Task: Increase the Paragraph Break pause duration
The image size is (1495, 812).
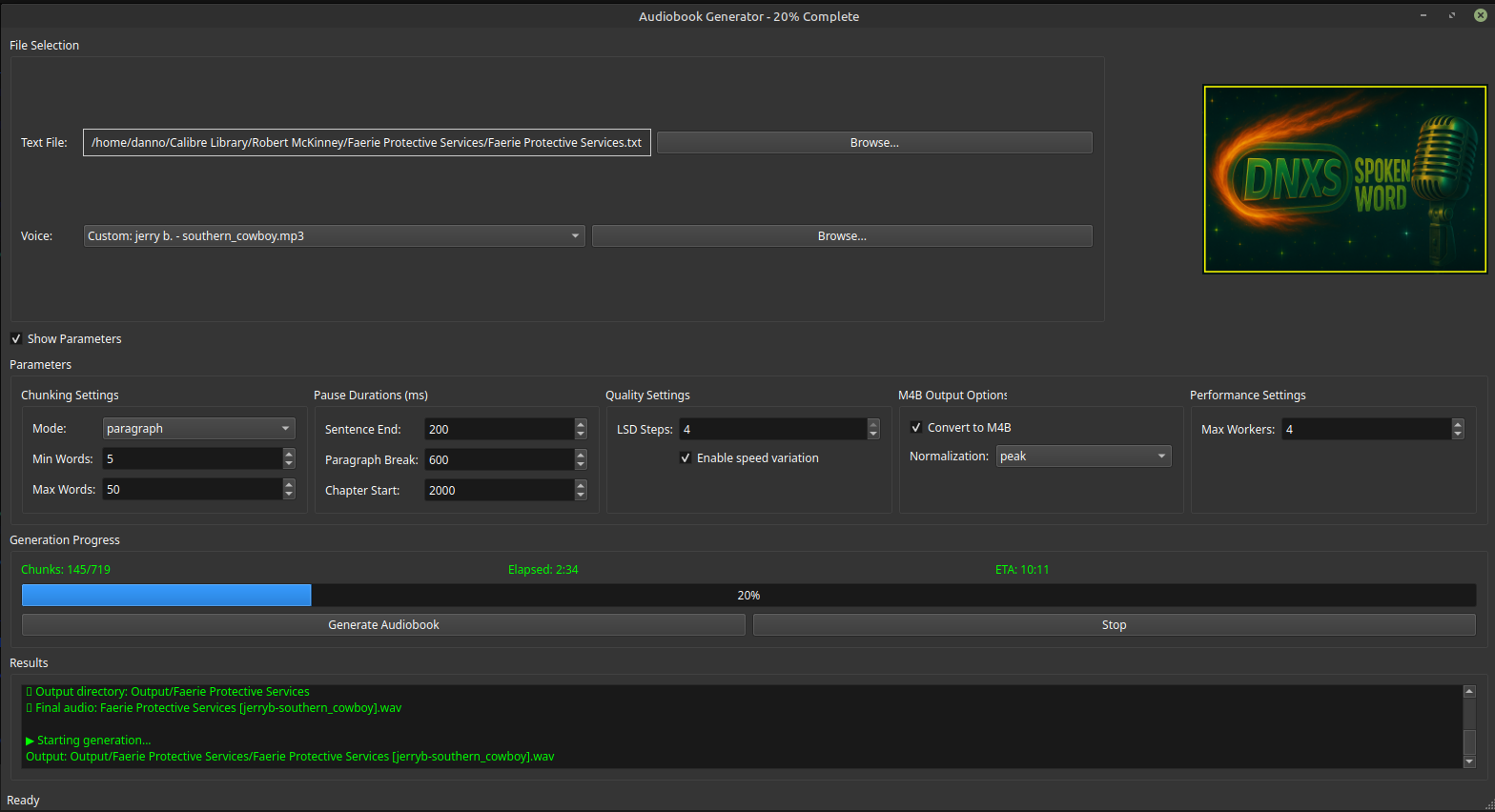Action: [581, 455]
